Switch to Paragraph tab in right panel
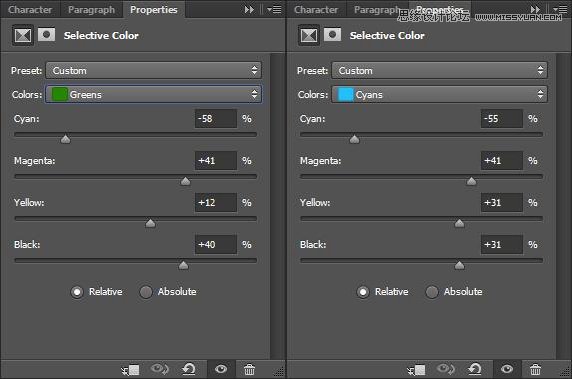 (x=377, y=9)
